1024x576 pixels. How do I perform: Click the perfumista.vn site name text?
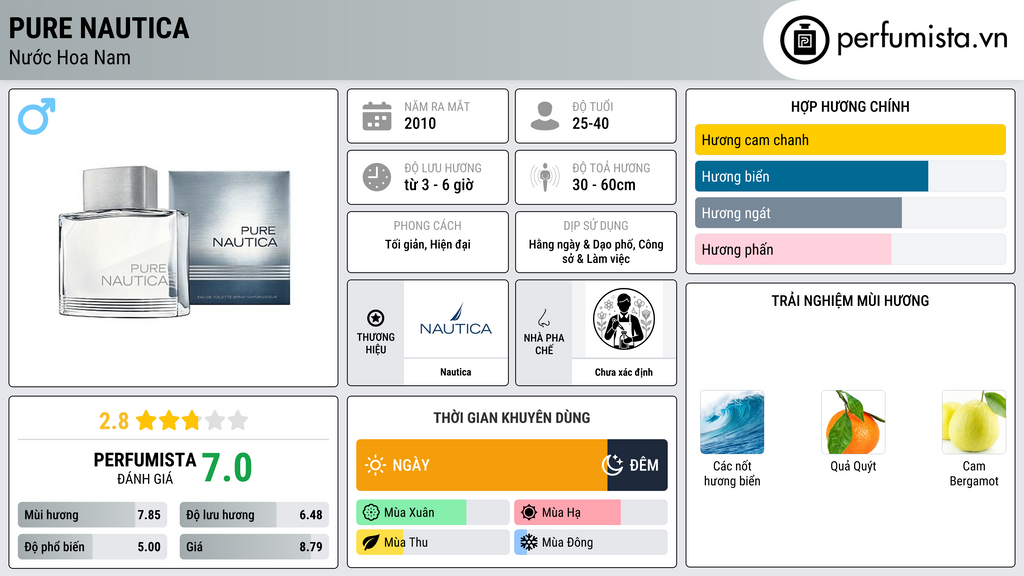pos(922,39)
